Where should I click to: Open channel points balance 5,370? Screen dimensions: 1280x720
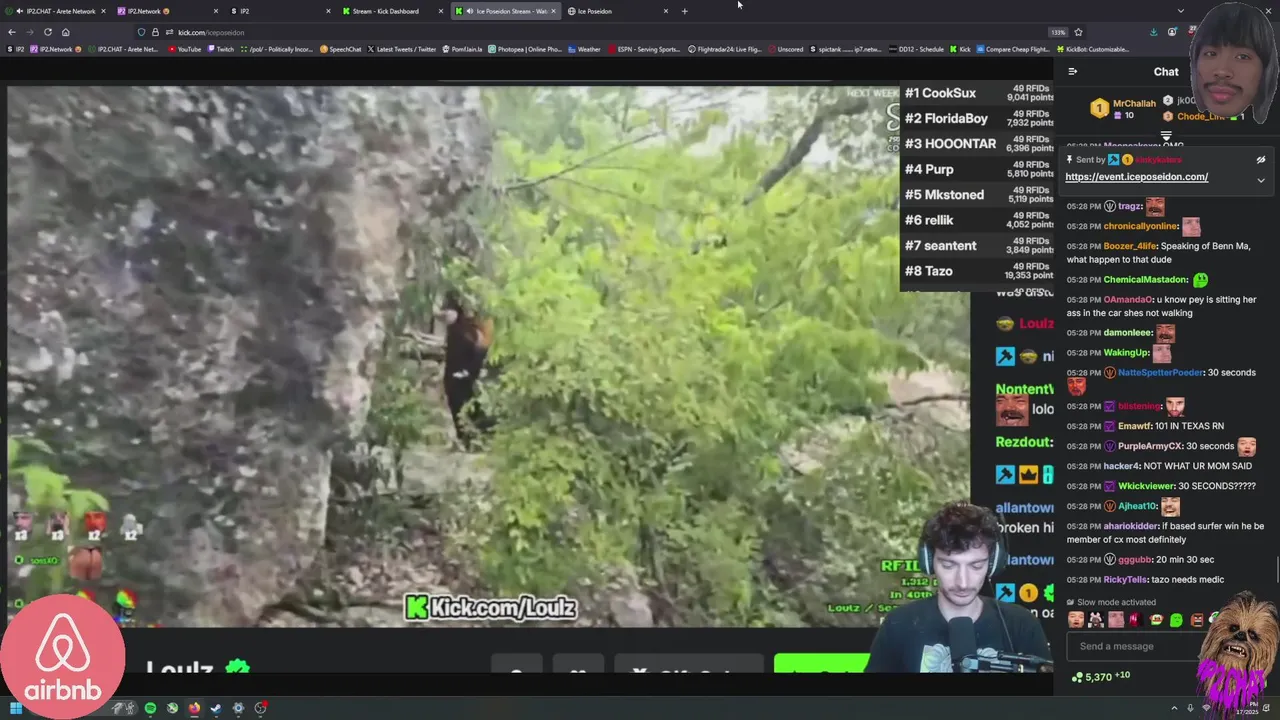pos(1099,677)
